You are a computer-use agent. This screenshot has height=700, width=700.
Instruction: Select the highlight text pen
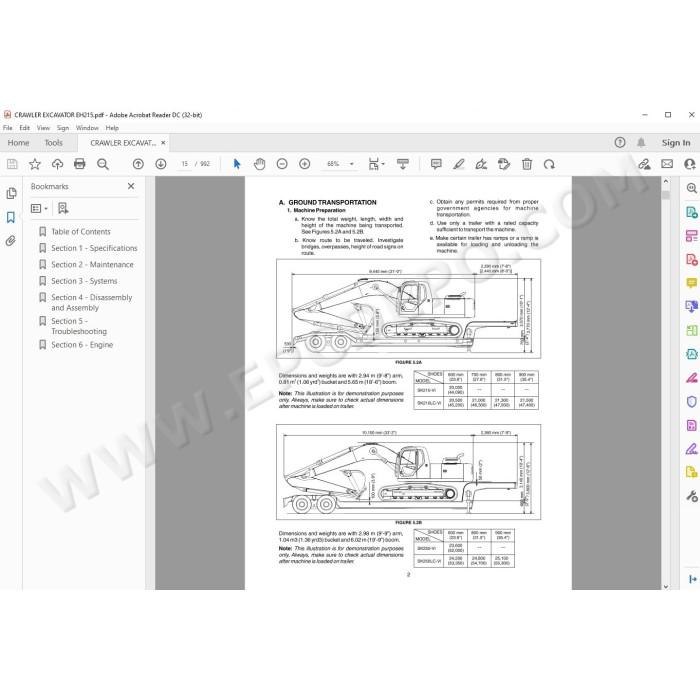tap(458, 164)
